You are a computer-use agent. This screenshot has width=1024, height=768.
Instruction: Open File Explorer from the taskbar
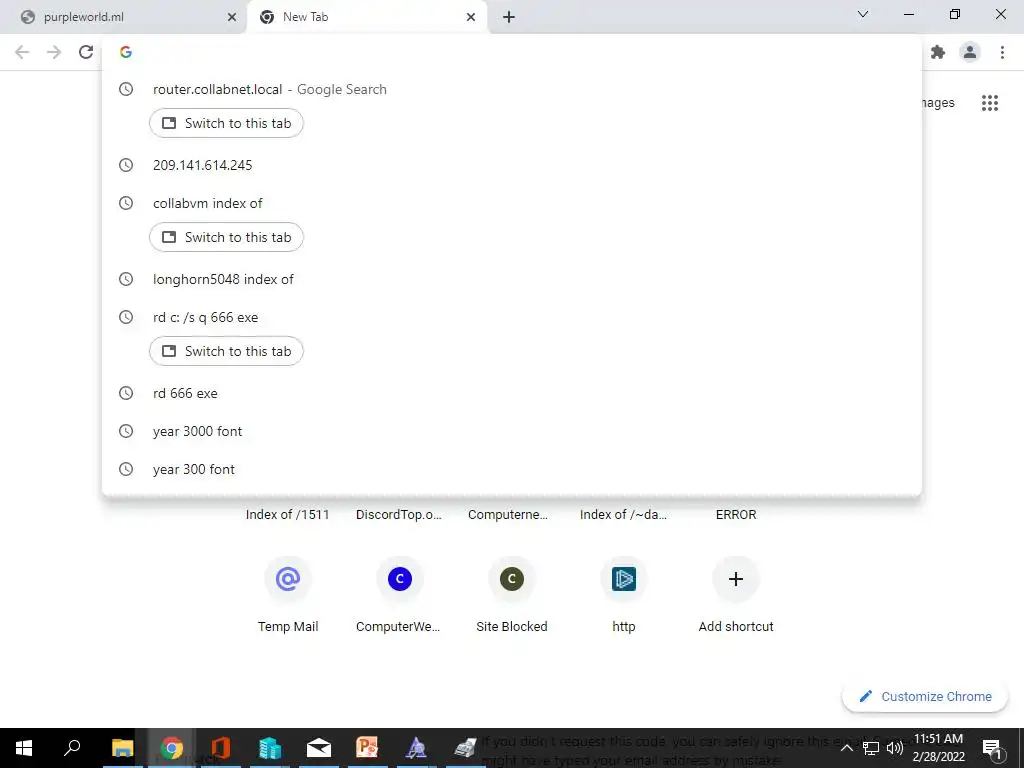[x=122, y=748]
